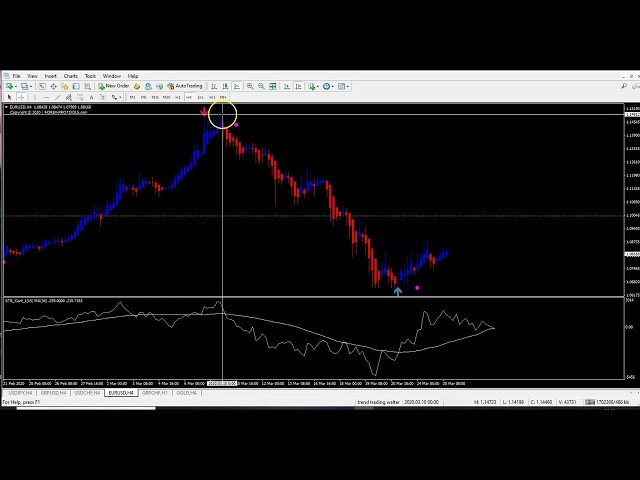Switch chart to candlesticks mode

225,86
